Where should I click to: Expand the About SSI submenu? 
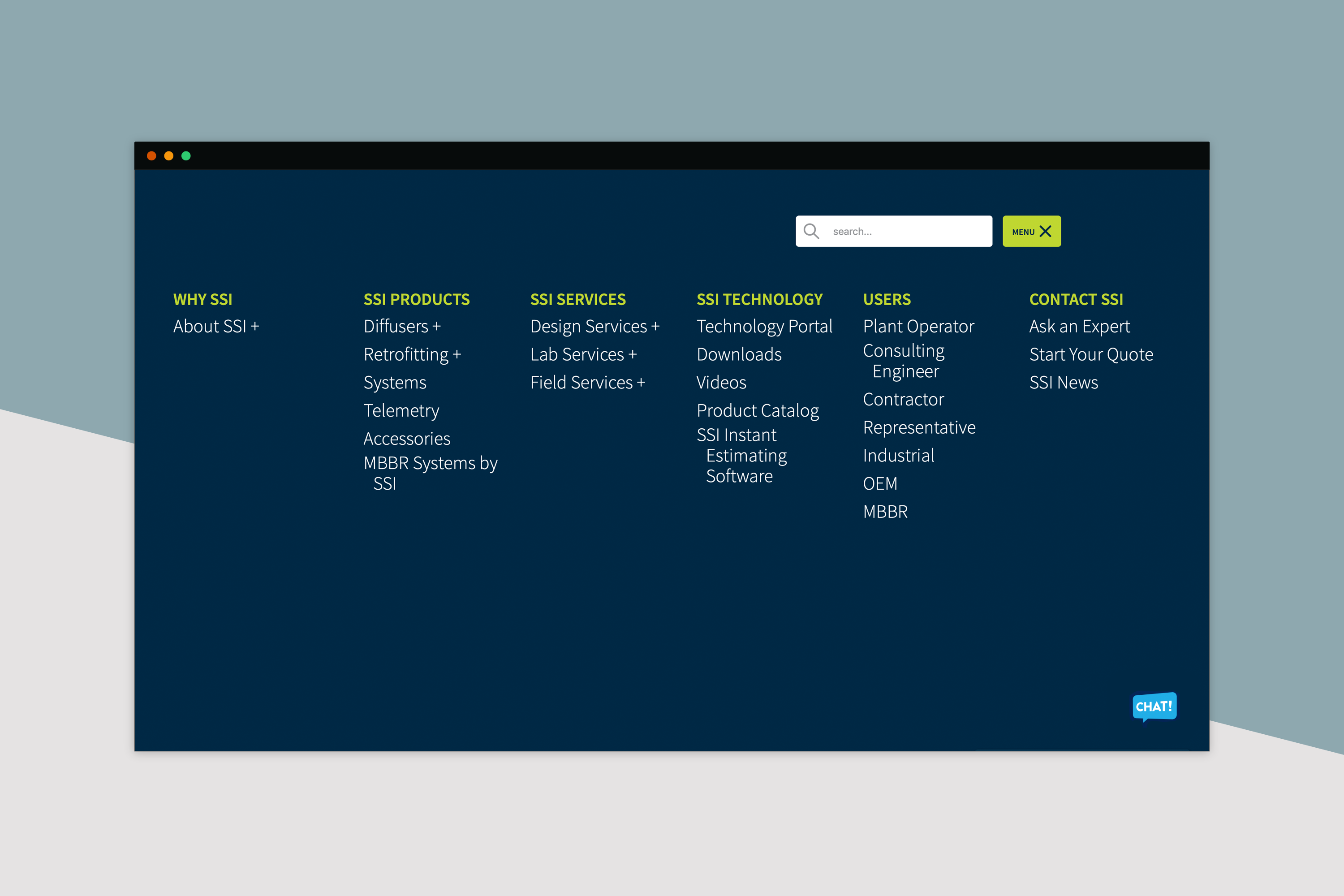pyautogui.click(x=255, y=326)
